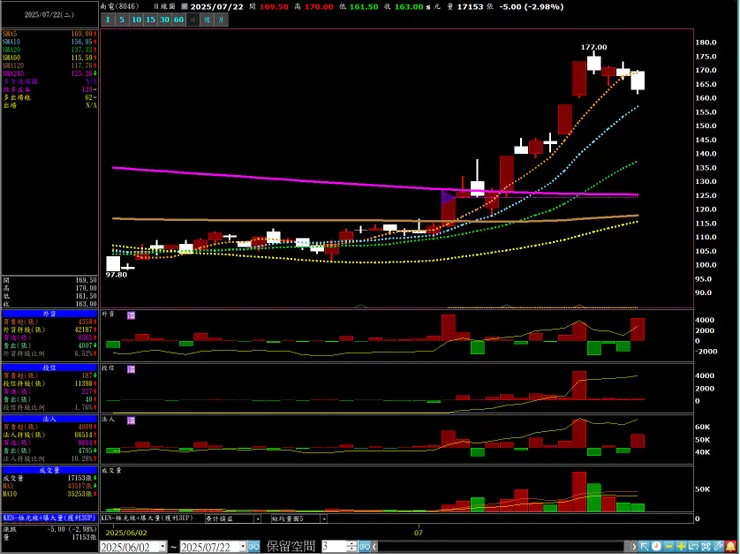
Task: Click the alert bell icon
Action: click(731, 546)
